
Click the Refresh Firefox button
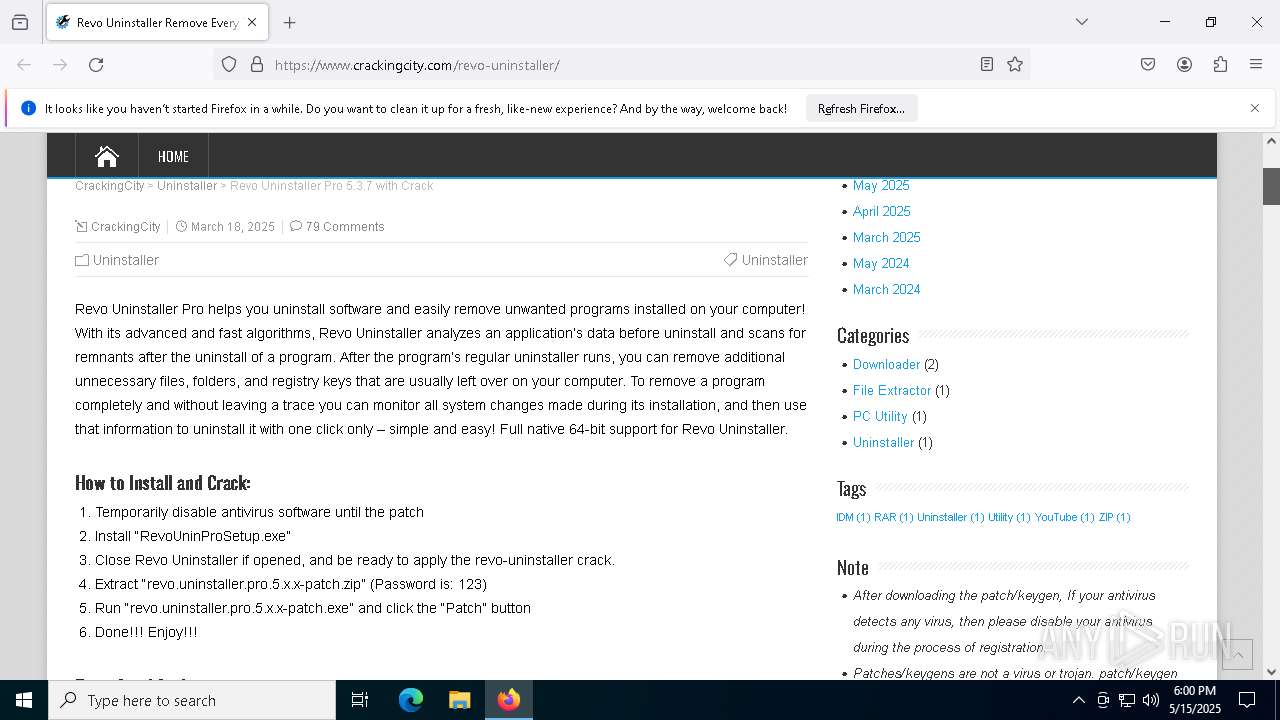click(861, 109)
